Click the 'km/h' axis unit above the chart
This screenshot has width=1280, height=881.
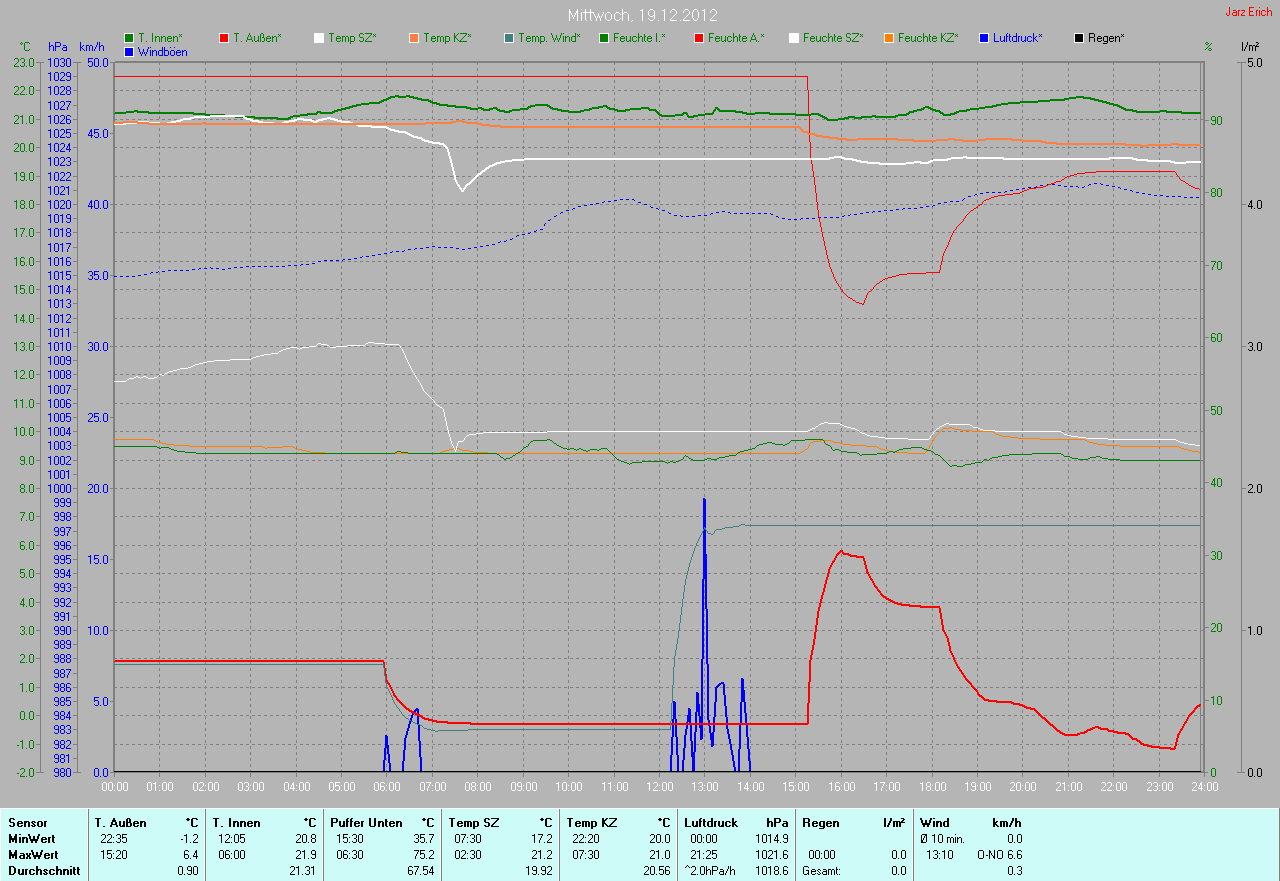(x=92, y=47)
